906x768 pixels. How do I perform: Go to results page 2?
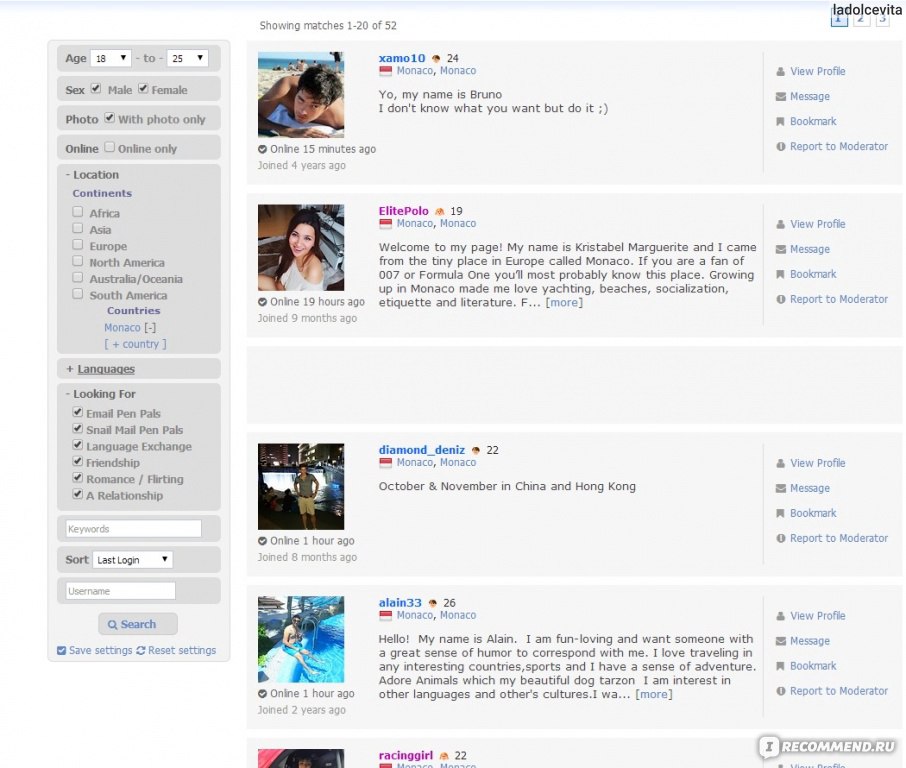click(861, 19)
